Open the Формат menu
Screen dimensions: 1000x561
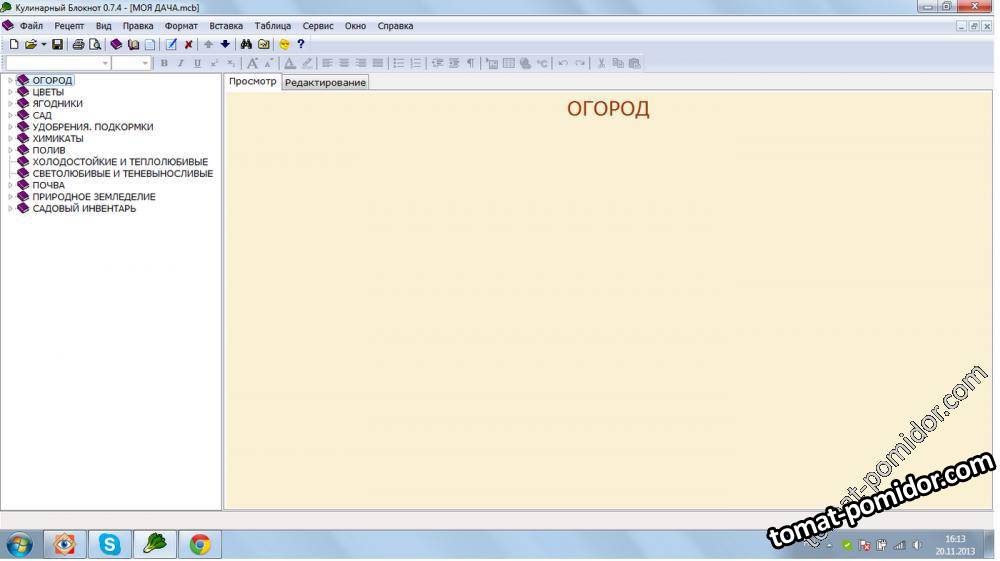coord(181,26)
